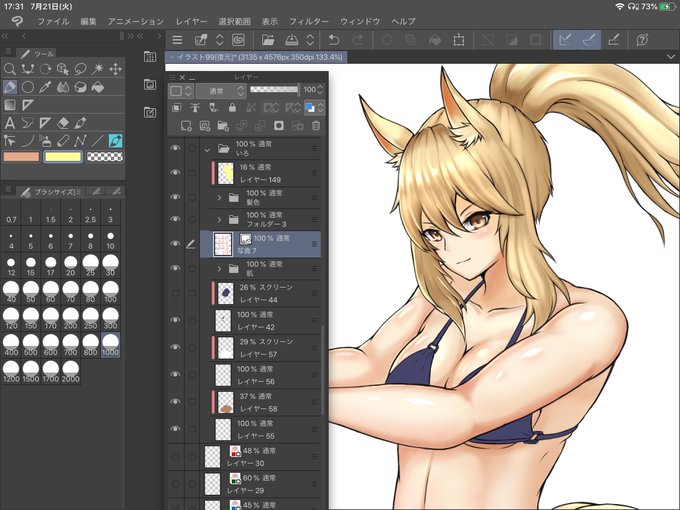
Task: Open the hamburger command bar menu
Action: click(x=177, y=40)
